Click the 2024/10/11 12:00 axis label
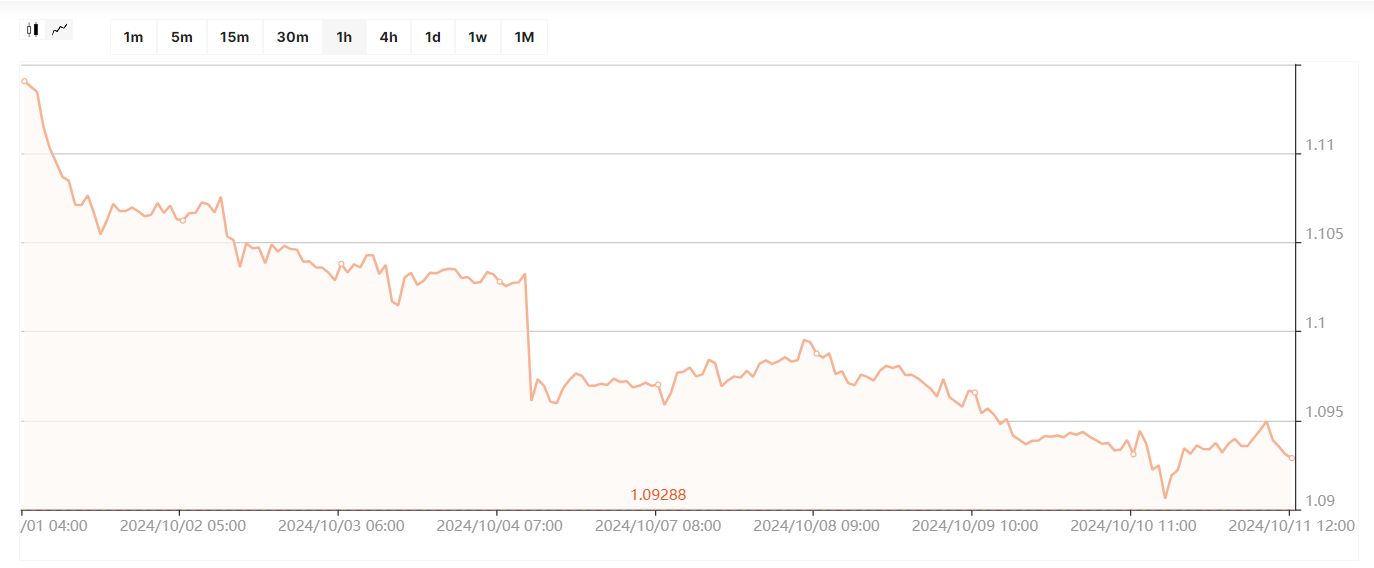This screenshot has height=568, width=1374. tap(1291, 525)
